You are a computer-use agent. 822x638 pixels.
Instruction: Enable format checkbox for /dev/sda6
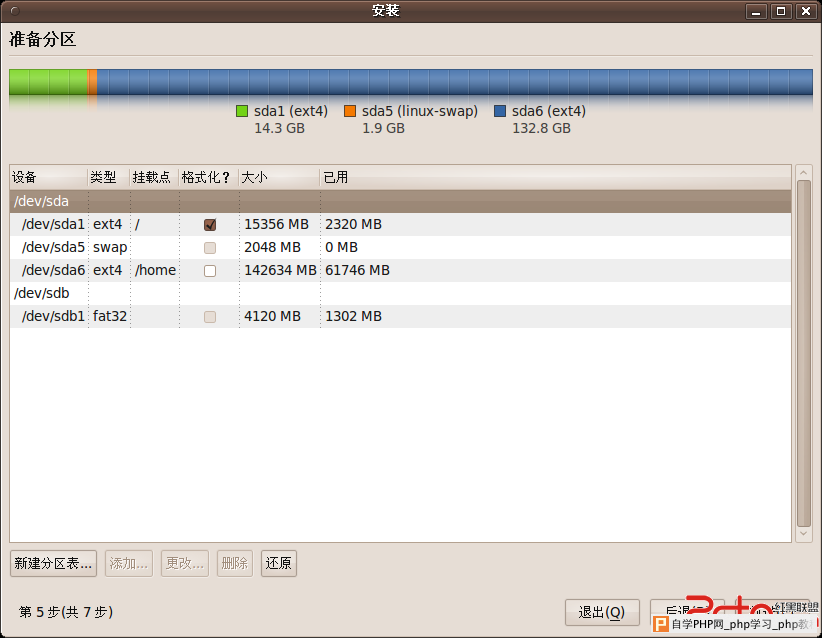tap(210, 271)
